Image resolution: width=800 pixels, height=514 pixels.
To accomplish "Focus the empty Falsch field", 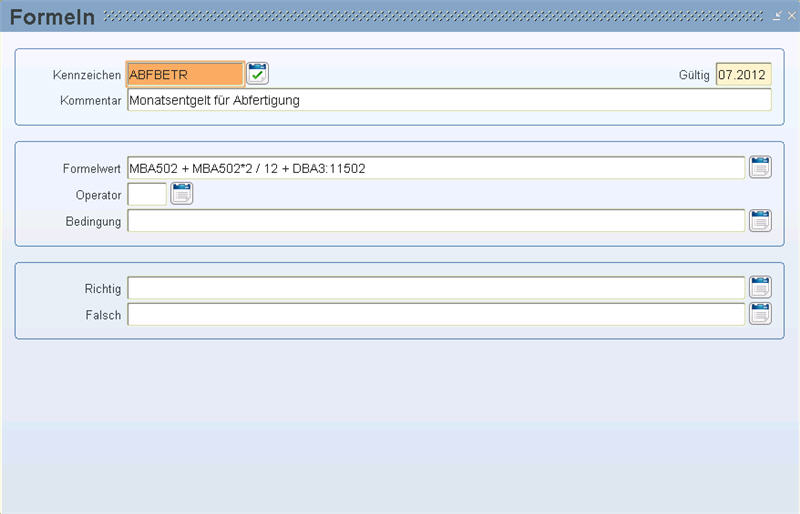I will 436,314.
